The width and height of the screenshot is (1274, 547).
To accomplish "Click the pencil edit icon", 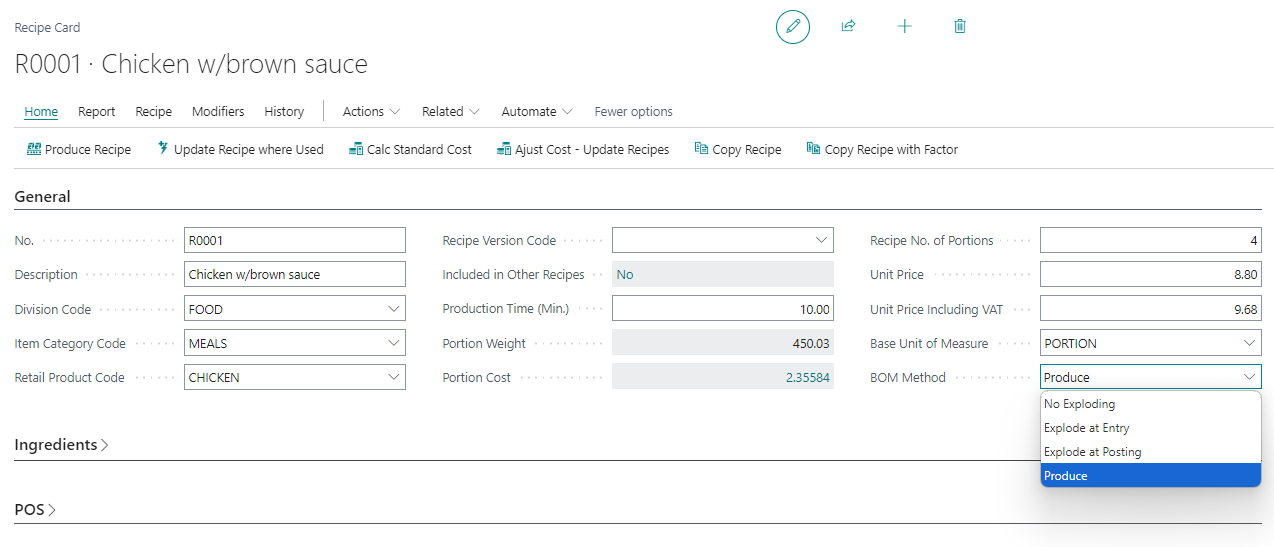I will 793,26.
